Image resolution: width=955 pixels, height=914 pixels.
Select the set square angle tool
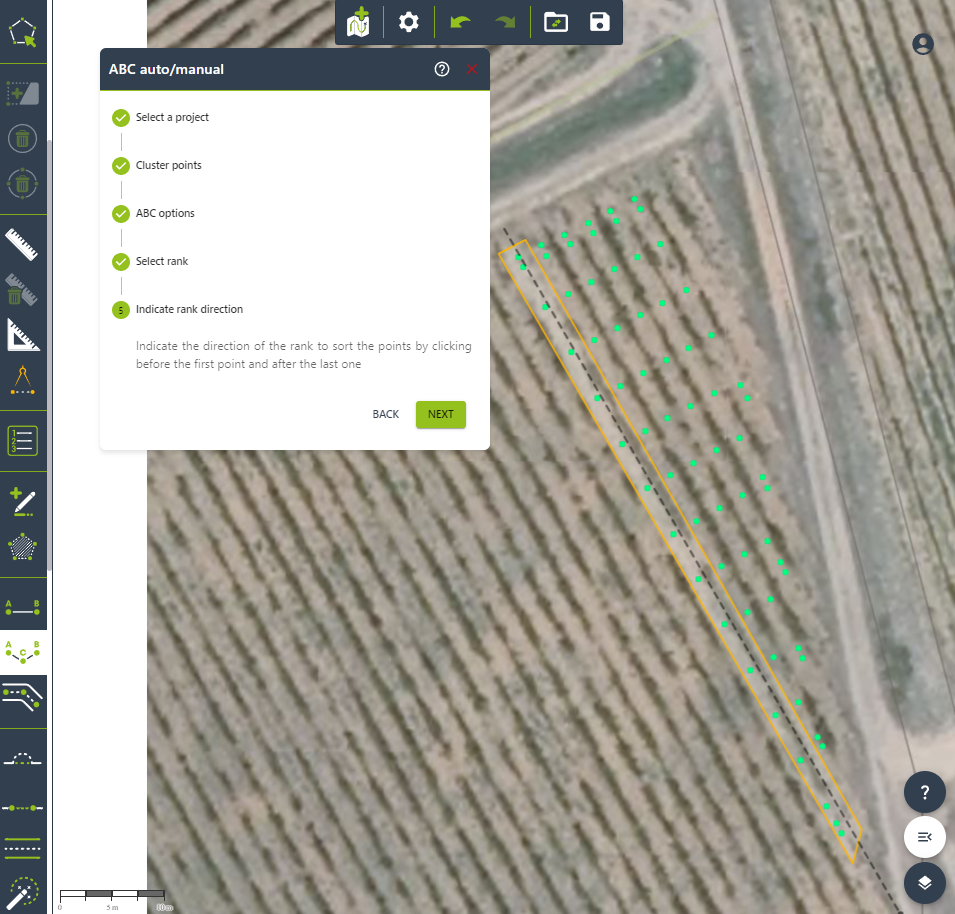pyautogui.click(x=22, y=336)
